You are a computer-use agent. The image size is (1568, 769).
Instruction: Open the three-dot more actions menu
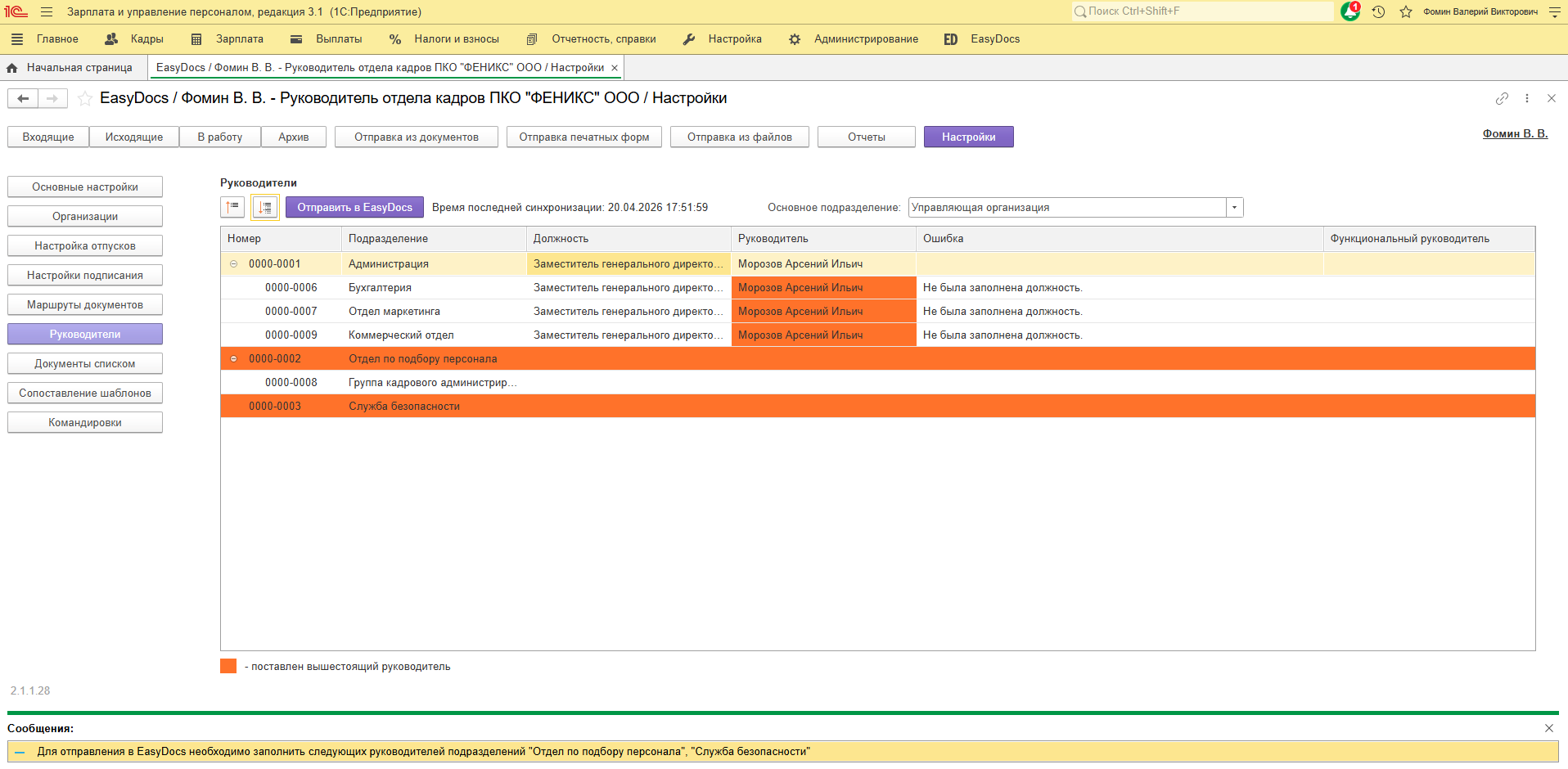pyautogui.click(x=1527, y=98)
